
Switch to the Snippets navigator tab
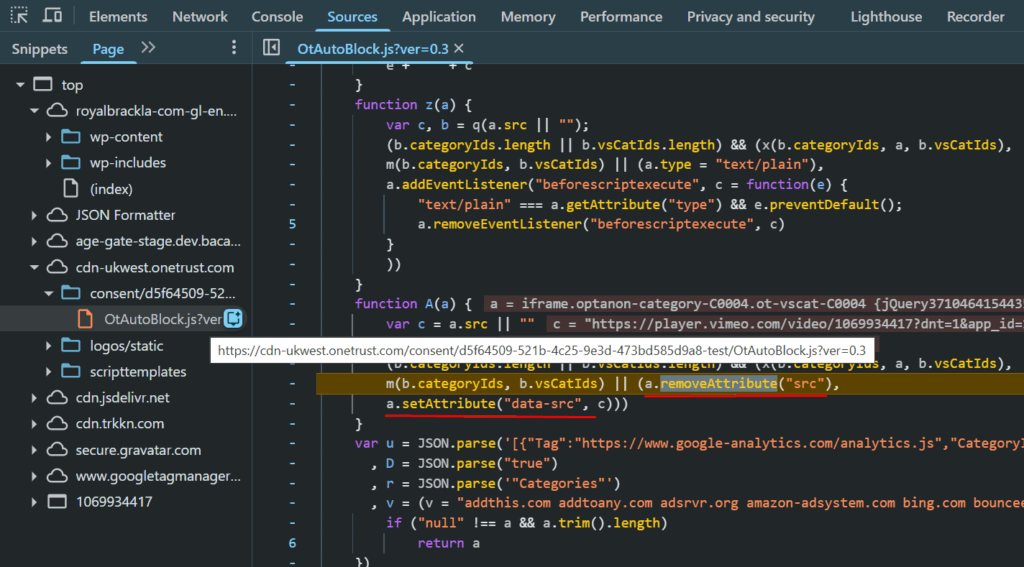40,49
